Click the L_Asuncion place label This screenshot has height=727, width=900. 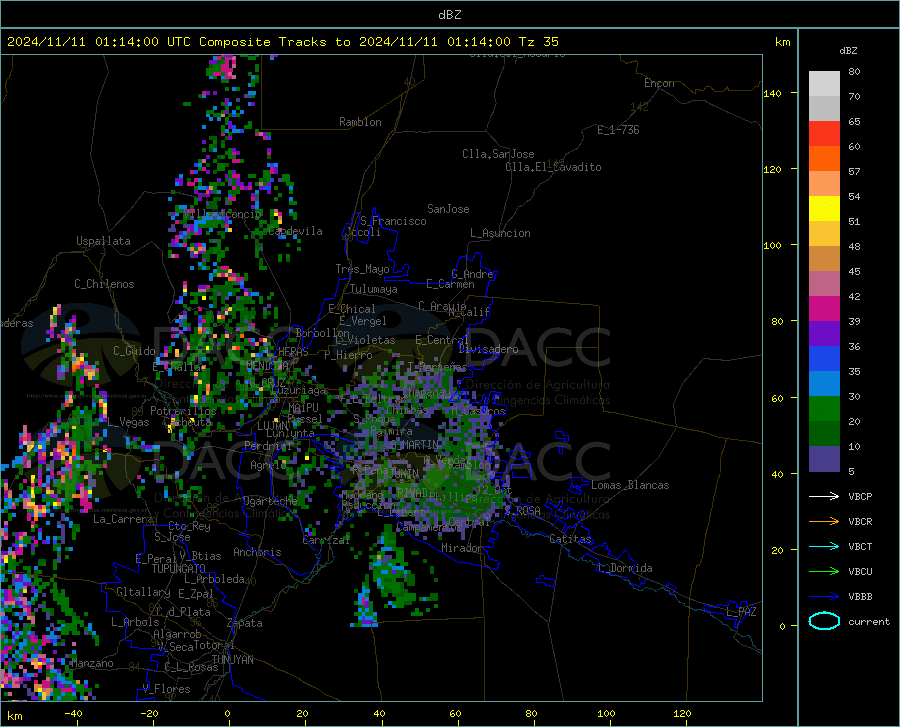(500, 233)
